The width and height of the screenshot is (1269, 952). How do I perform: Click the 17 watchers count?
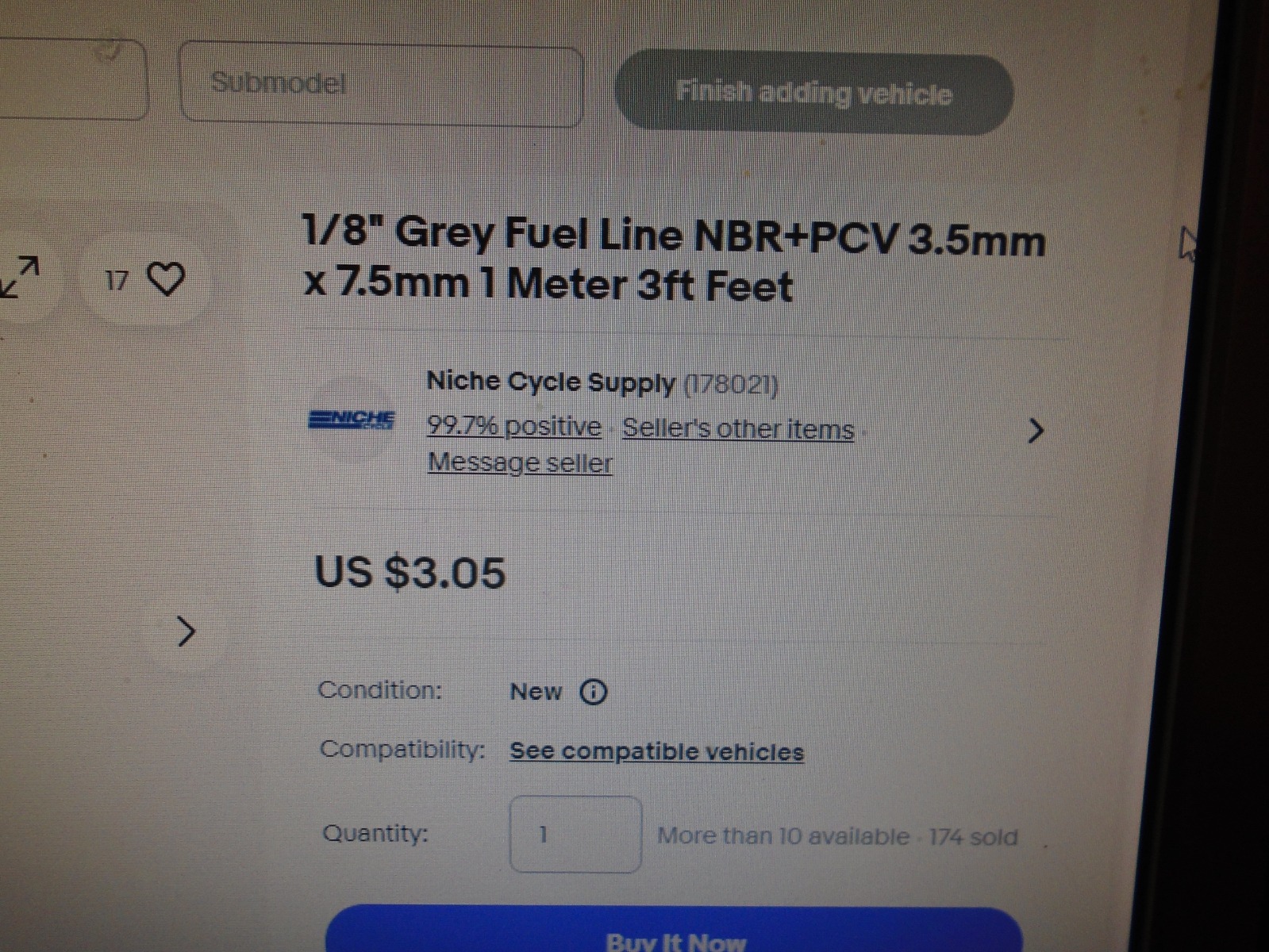click(117, 280)
